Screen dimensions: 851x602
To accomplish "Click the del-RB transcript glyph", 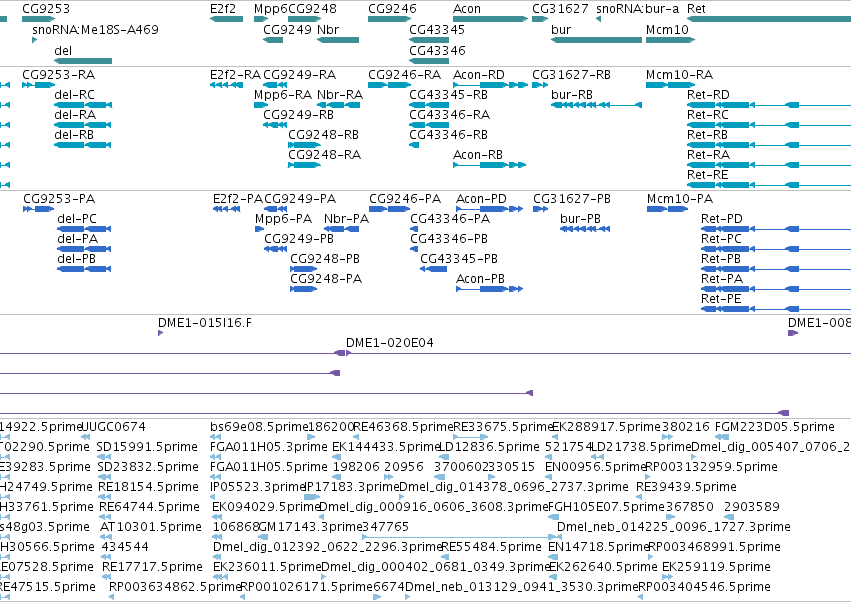I will click(83, 145).
